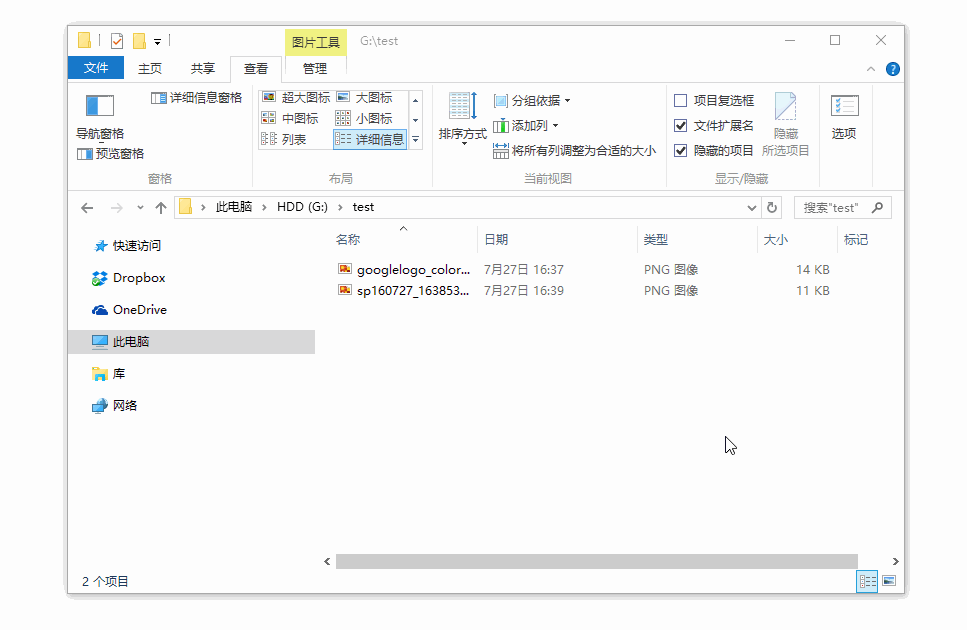Switch to the 管理 (Manage) ribbon tab

(314, 69)
